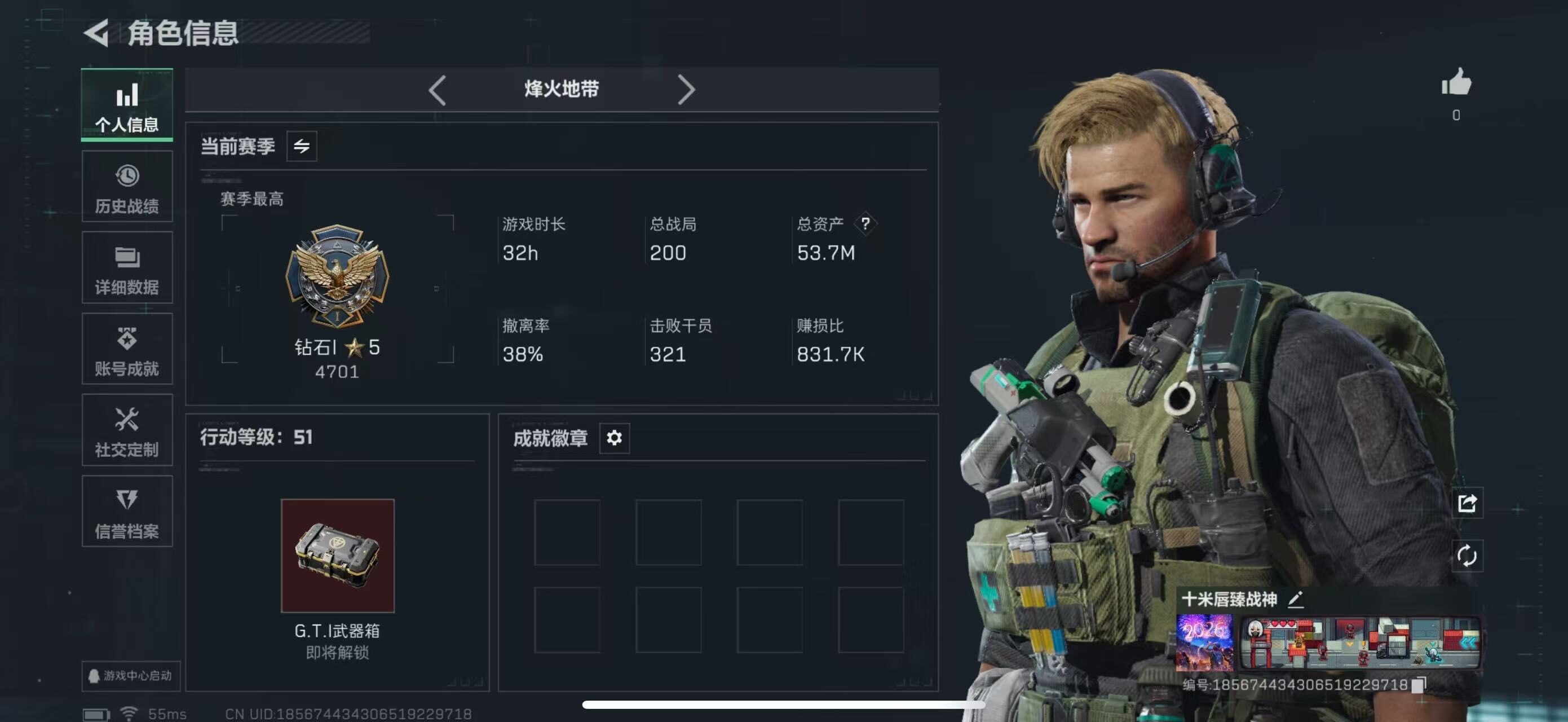
Task: Select the G.T.I武器箱 reward thumbnail
Action: (338, 556)
